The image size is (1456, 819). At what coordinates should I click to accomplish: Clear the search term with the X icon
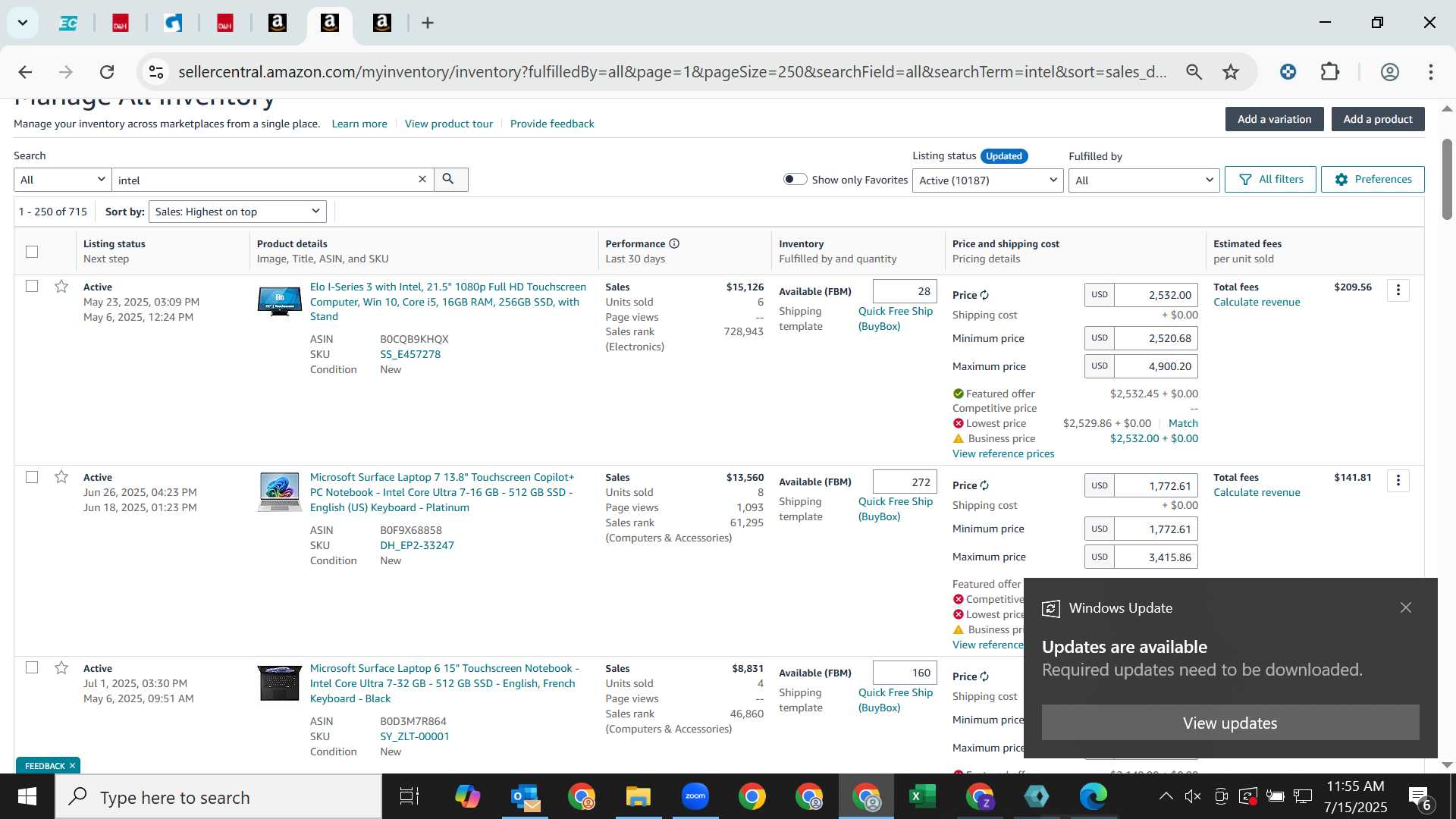422,180
